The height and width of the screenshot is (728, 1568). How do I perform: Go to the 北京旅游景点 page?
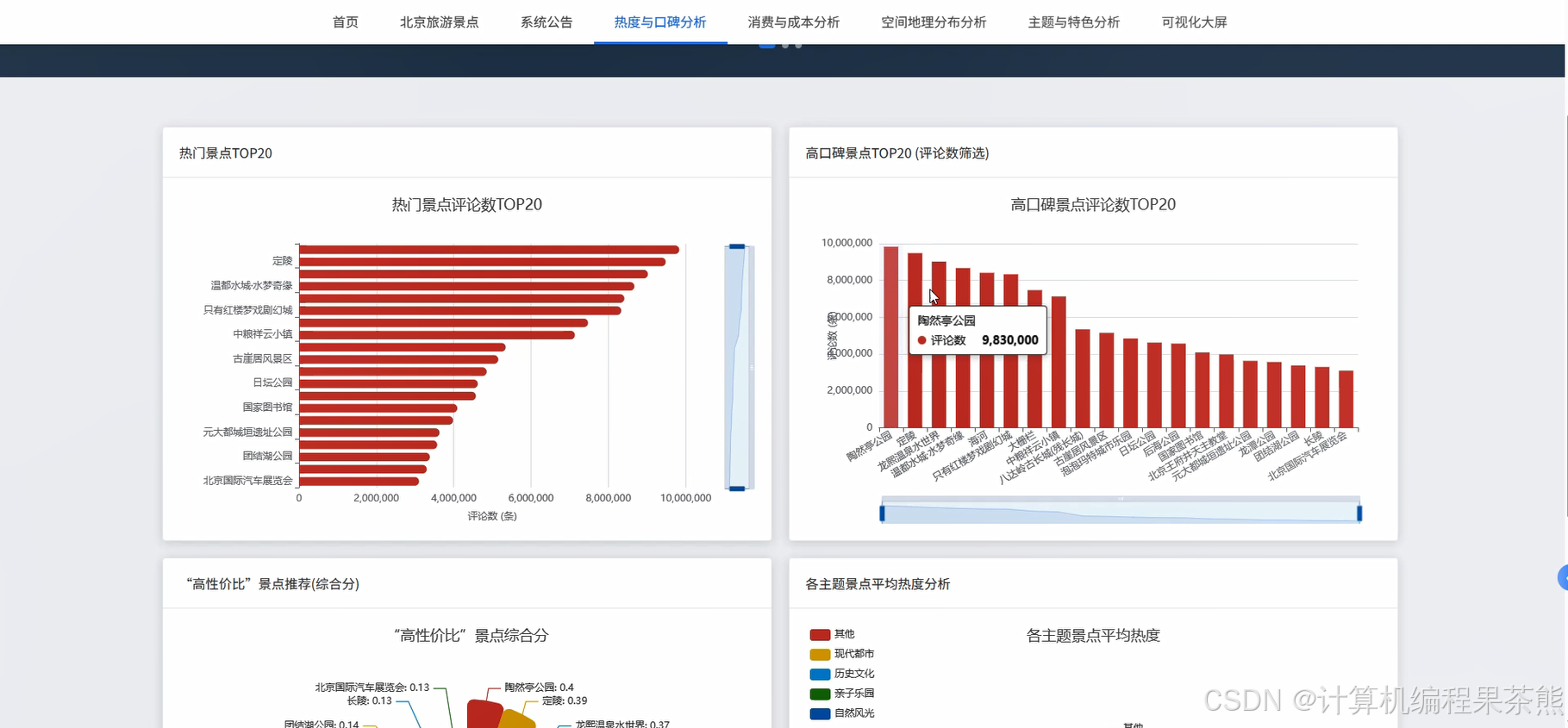click(x=439, y=22)
